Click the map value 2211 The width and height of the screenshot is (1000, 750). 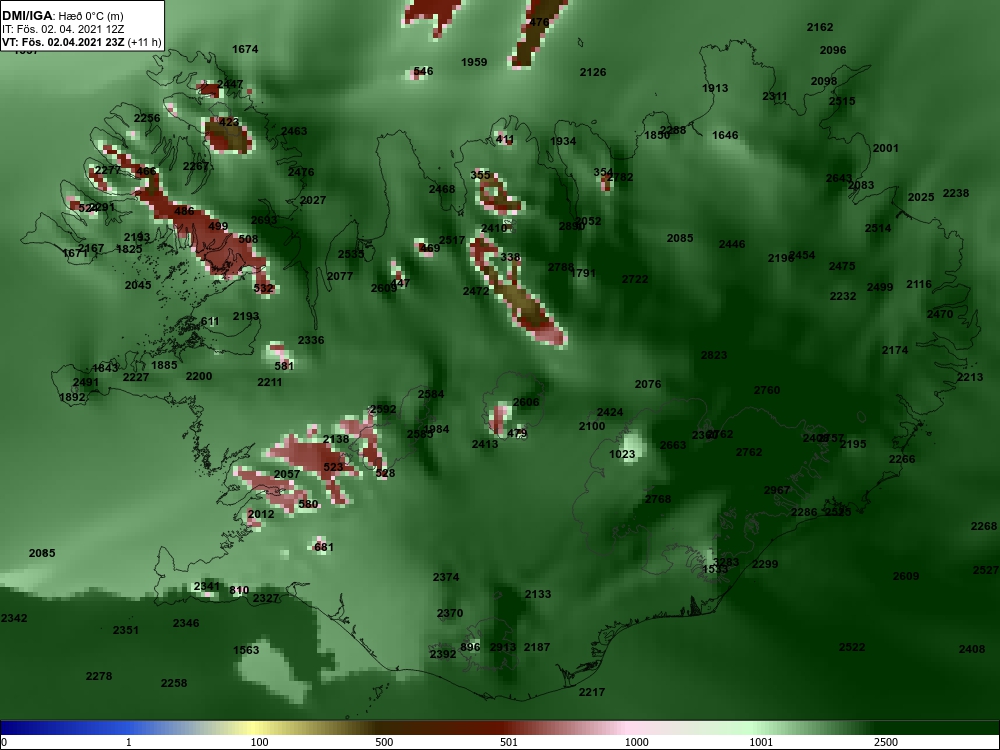click(270, 383)
